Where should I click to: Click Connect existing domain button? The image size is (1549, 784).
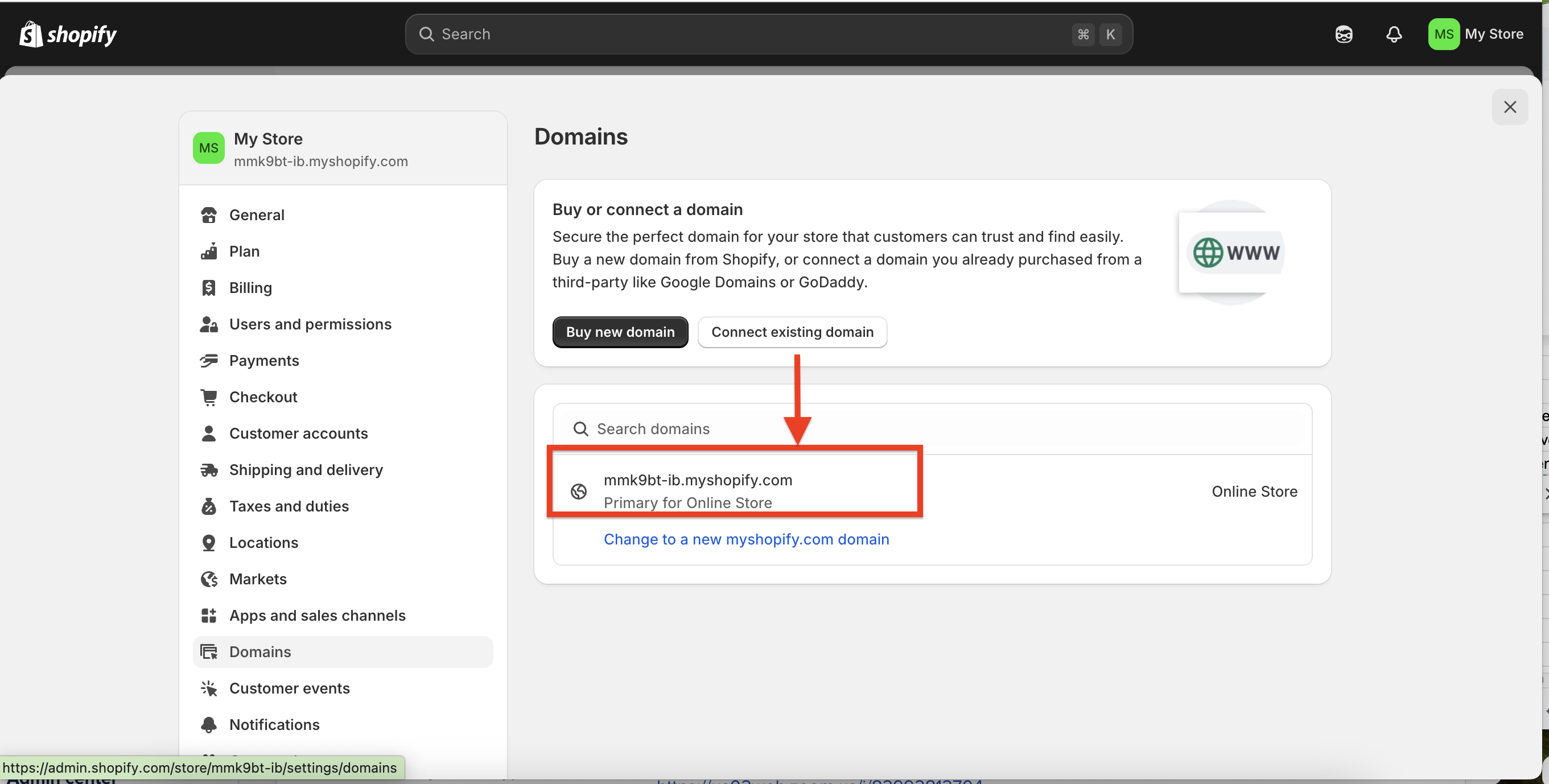point(792,332)
